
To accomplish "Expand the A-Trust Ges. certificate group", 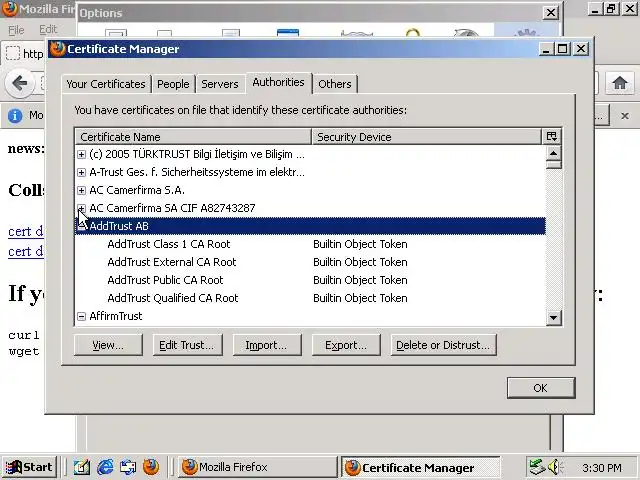I will pos(81,172).
